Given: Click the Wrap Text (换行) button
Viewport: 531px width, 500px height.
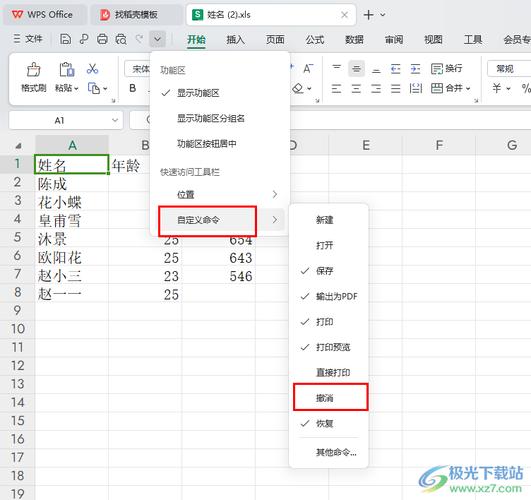Looking at the screenshot, I should coord(446,69).
